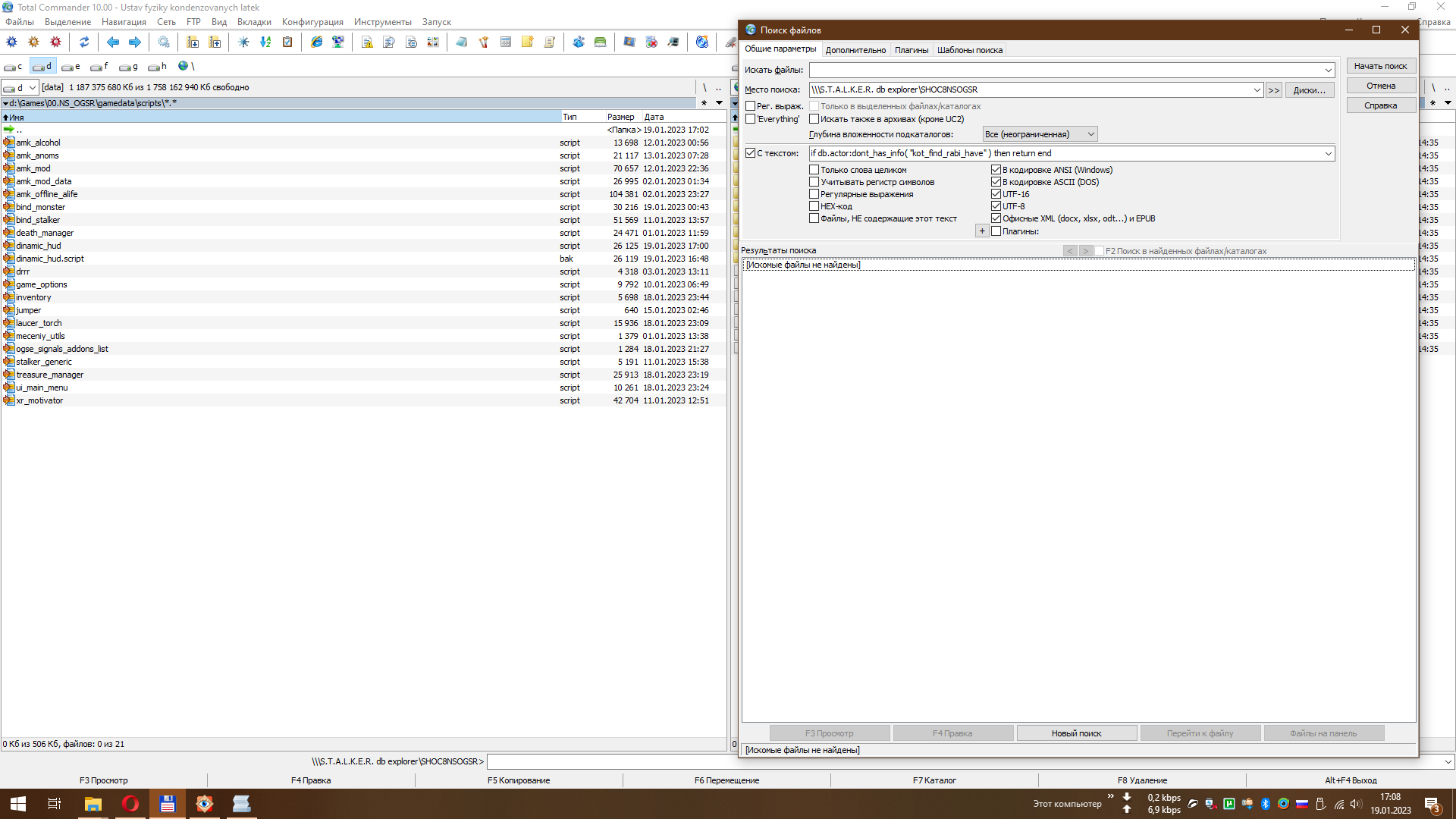Enable 'Только слова целиком' checkbox
Viewport: 1456px width, 819px height.
(814, 170)
